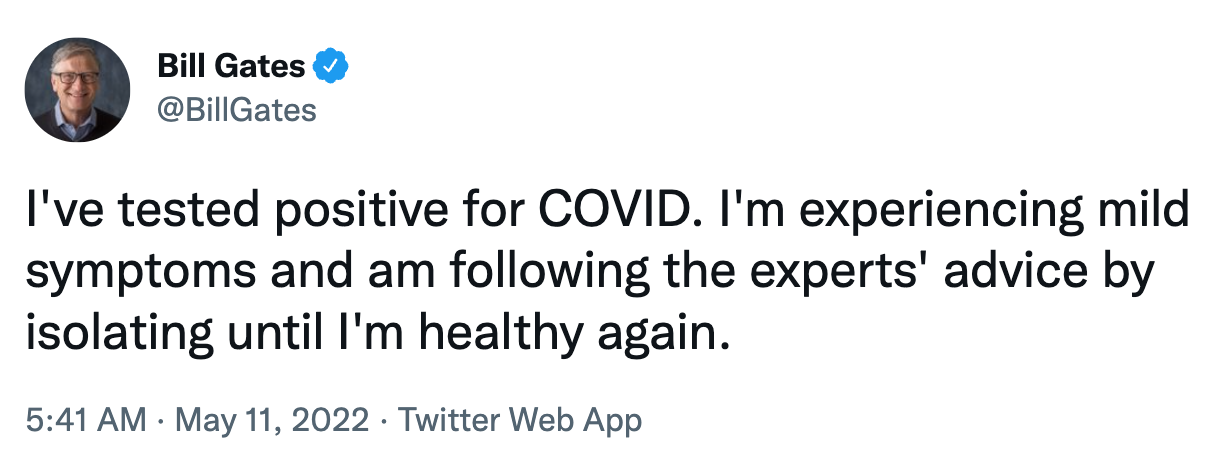
Task: Open the Bill Gates display name link
Action: click(231, 68)
